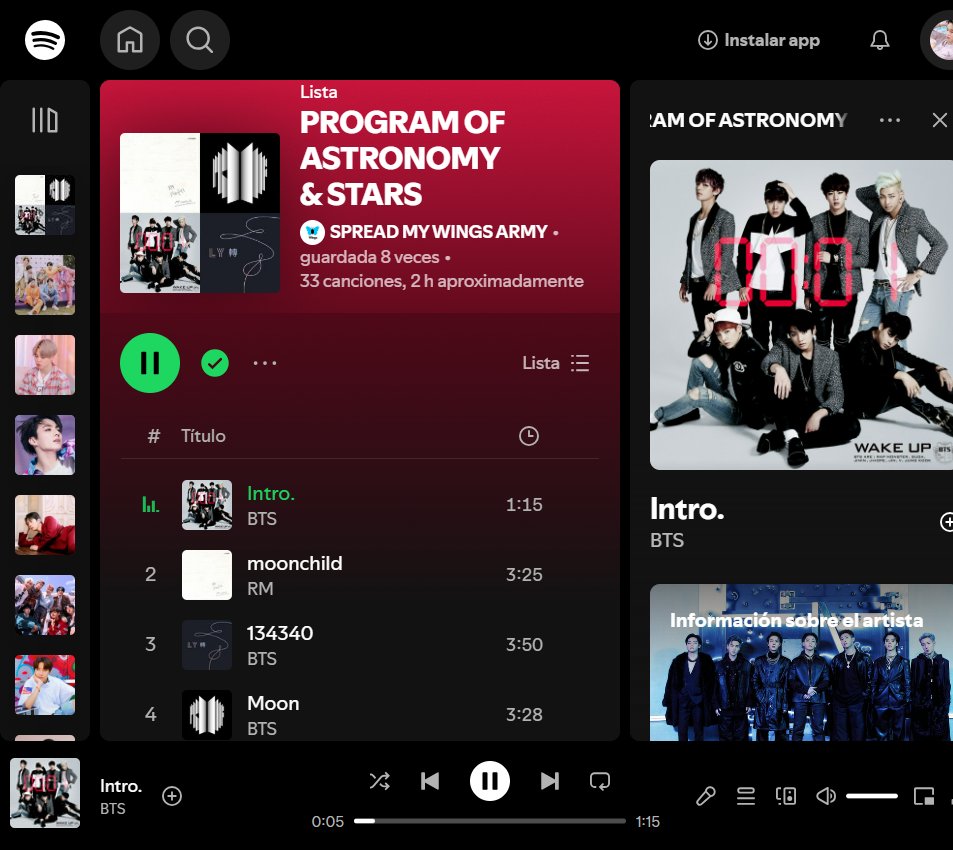
Task: Click the Intro. title in now playing panel
Action: pyautogui.click(x=687, y=509)
